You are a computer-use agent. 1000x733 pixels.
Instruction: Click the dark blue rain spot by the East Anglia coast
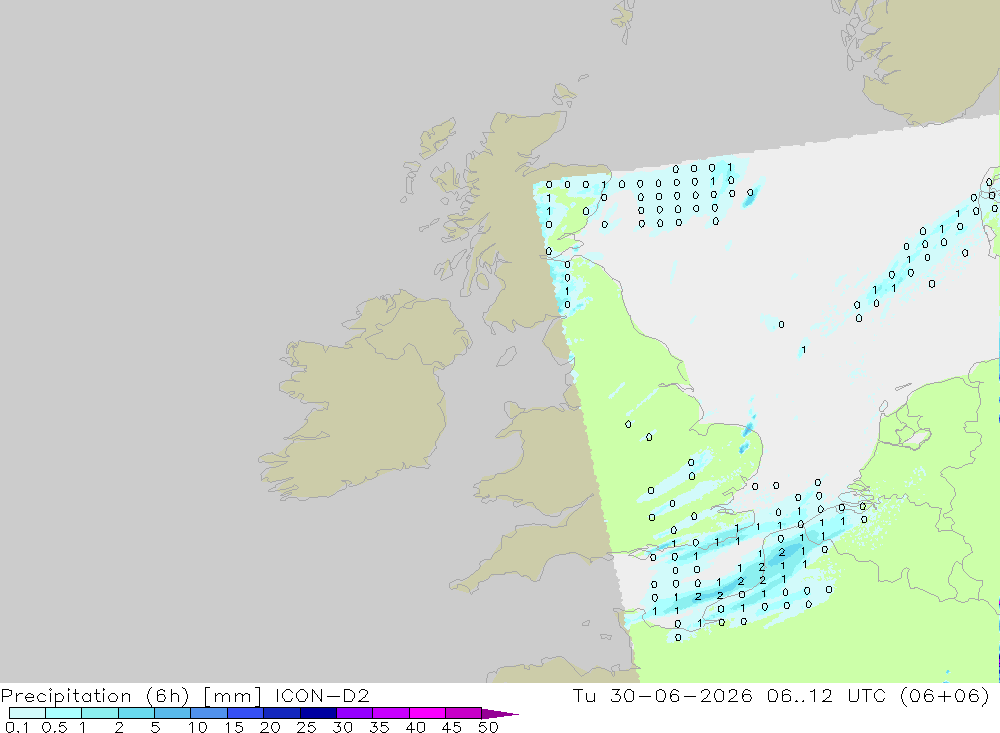747,431
